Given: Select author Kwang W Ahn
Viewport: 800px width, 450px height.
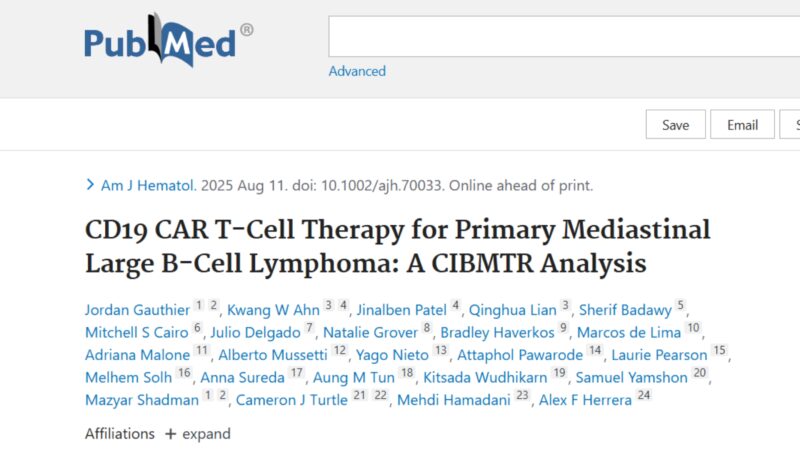Looking at the screenshot, I should coord(273,310).
